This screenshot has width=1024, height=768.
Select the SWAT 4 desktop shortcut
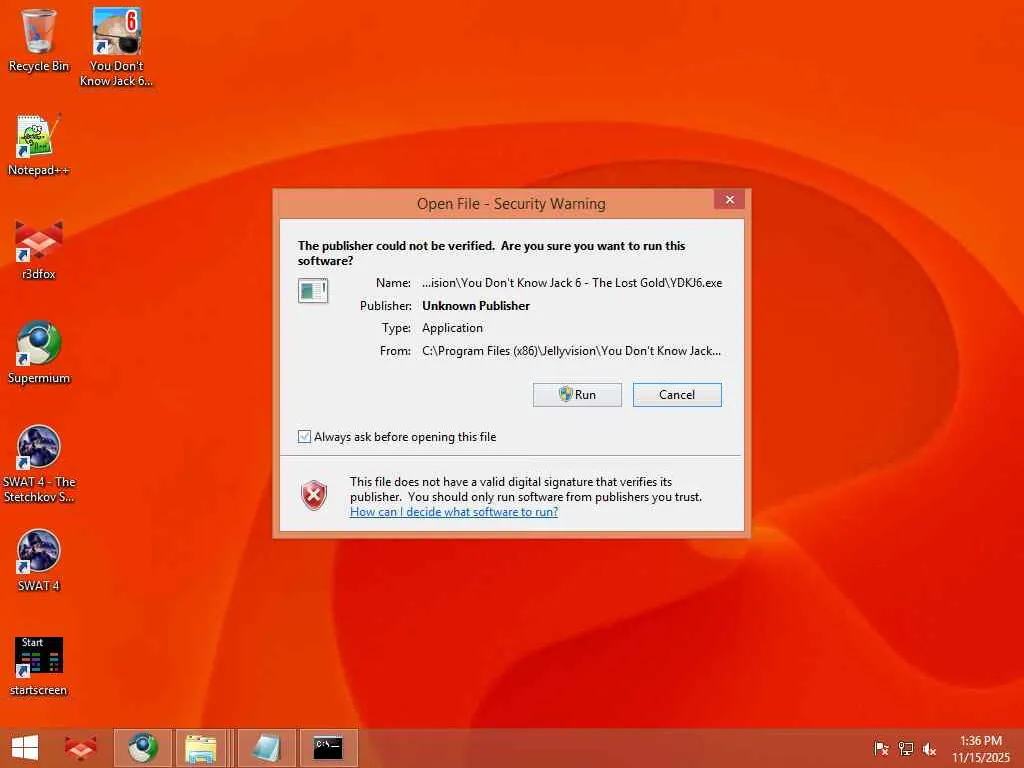(39, 560)
